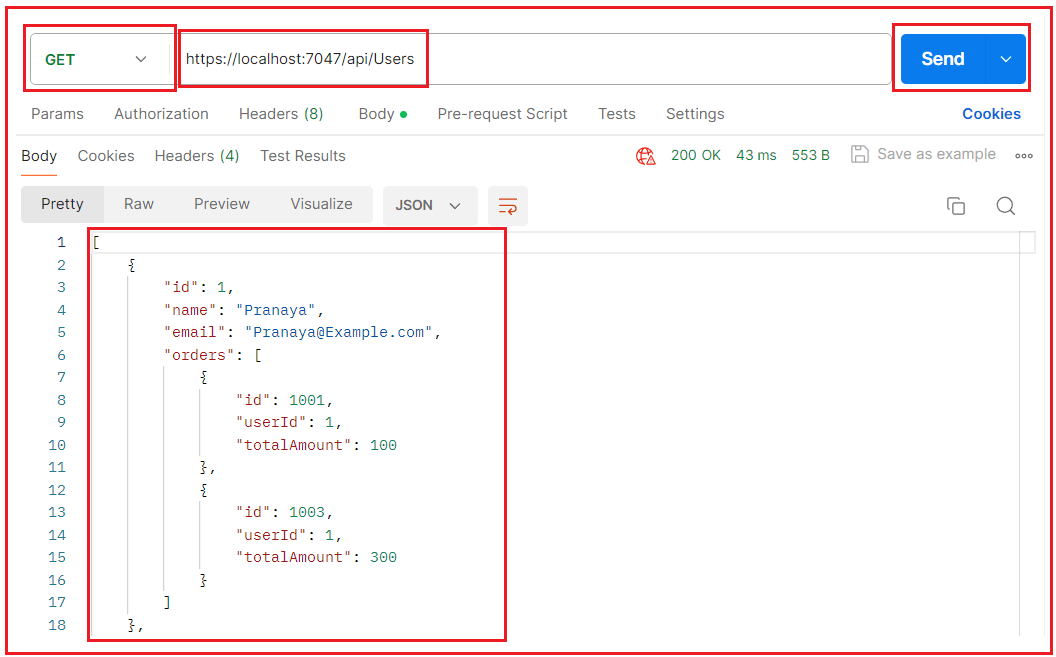The image size is (1056, 657).
Task: Open the three-dot more options menu
Action: [x=1024, y=155]
